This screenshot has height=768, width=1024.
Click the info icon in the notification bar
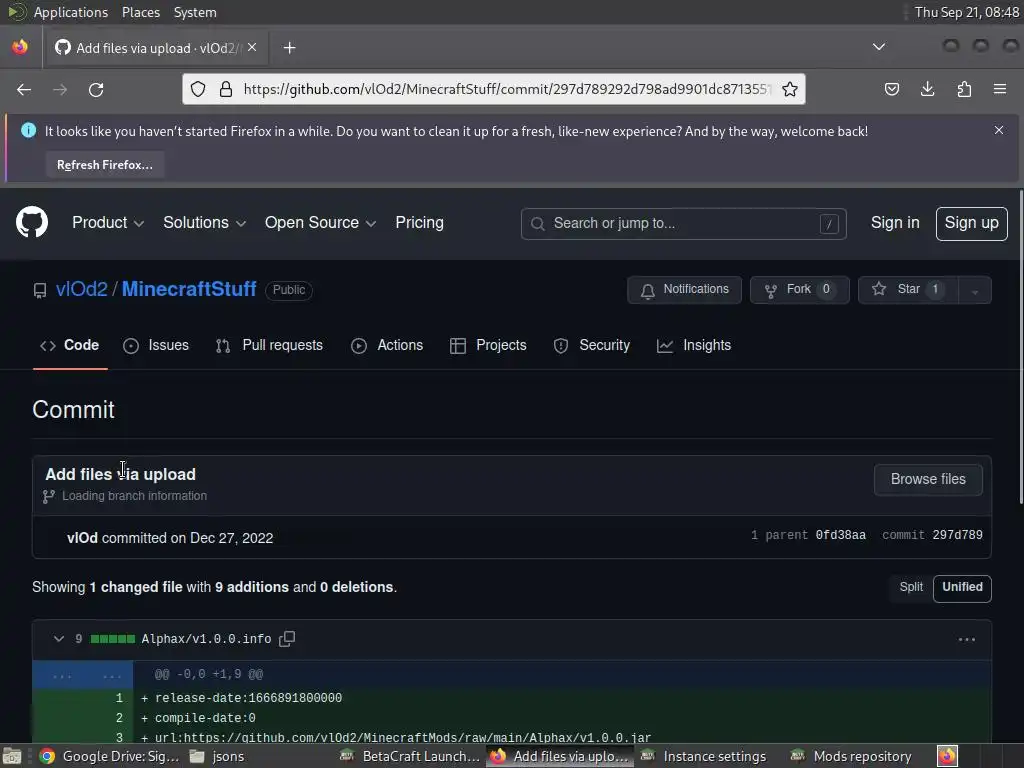coord(28,130)
